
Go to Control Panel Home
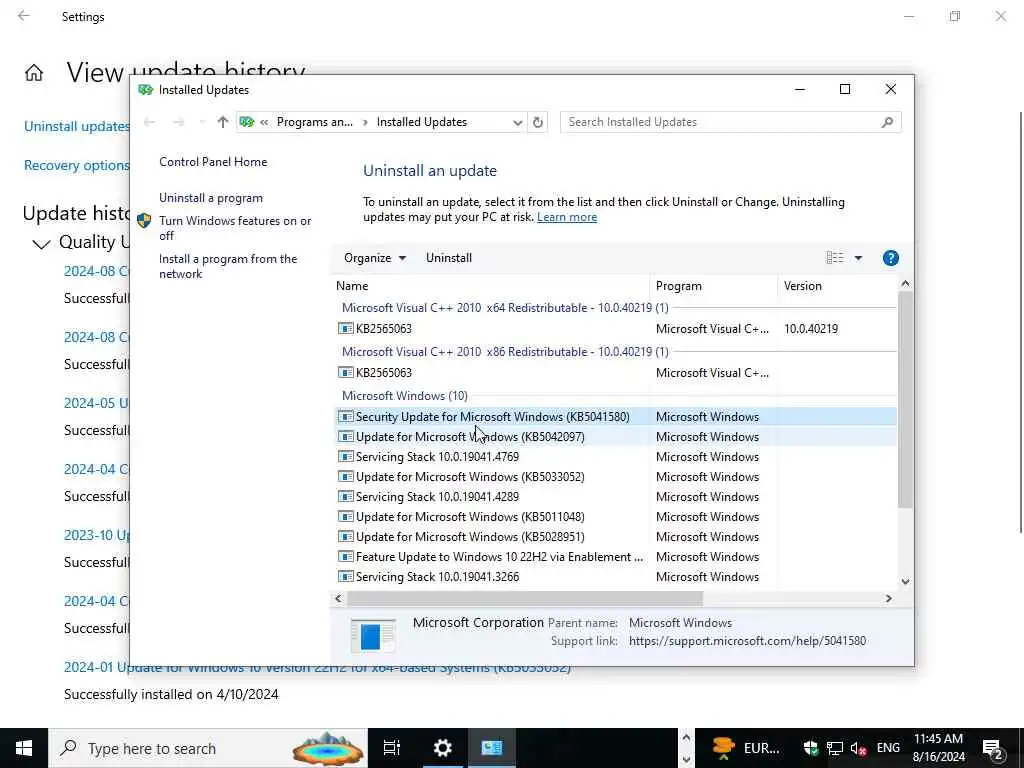coord(213,162)
